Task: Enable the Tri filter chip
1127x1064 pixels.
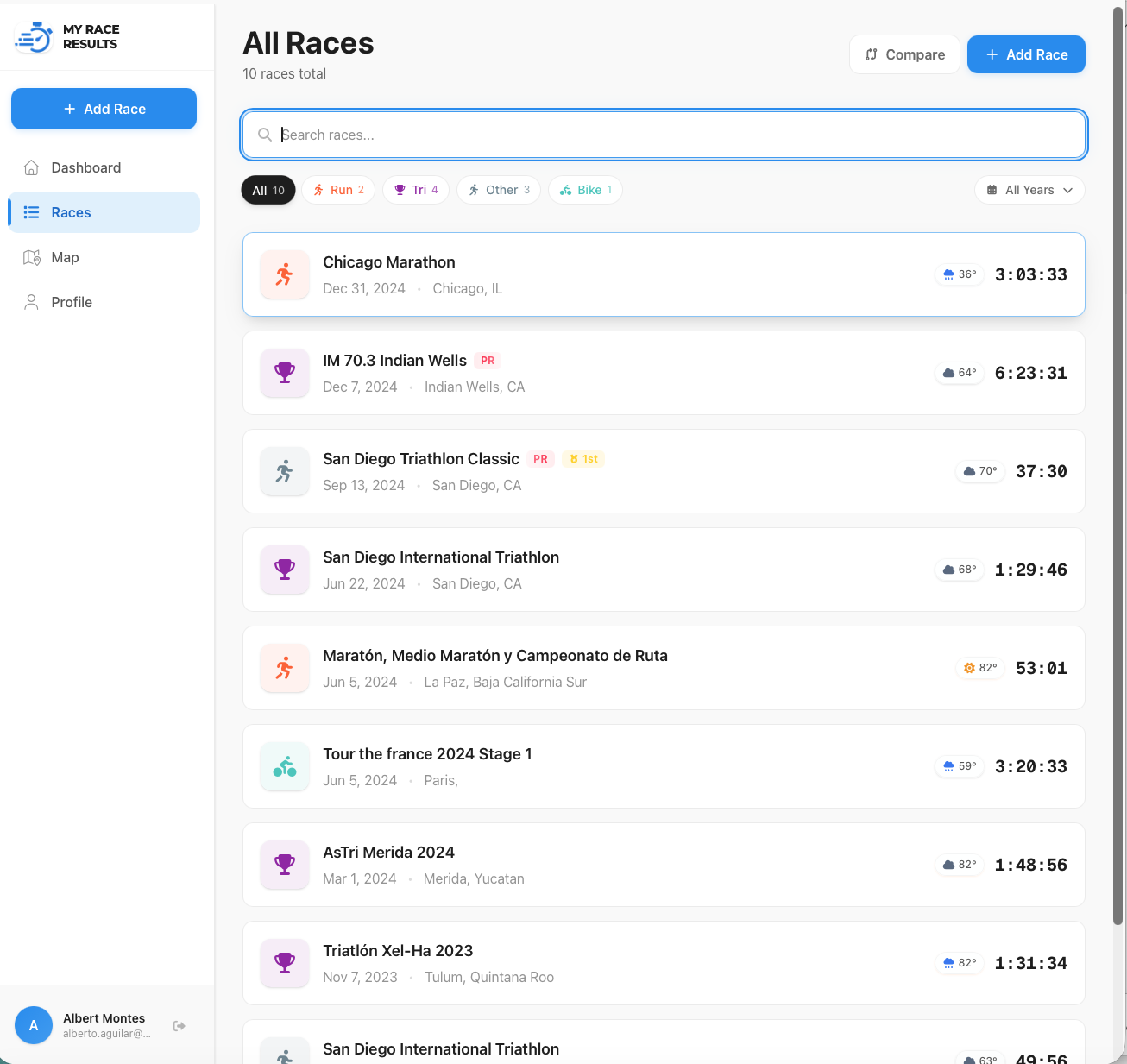Action: pyautogui.click(x=415, y=190)
